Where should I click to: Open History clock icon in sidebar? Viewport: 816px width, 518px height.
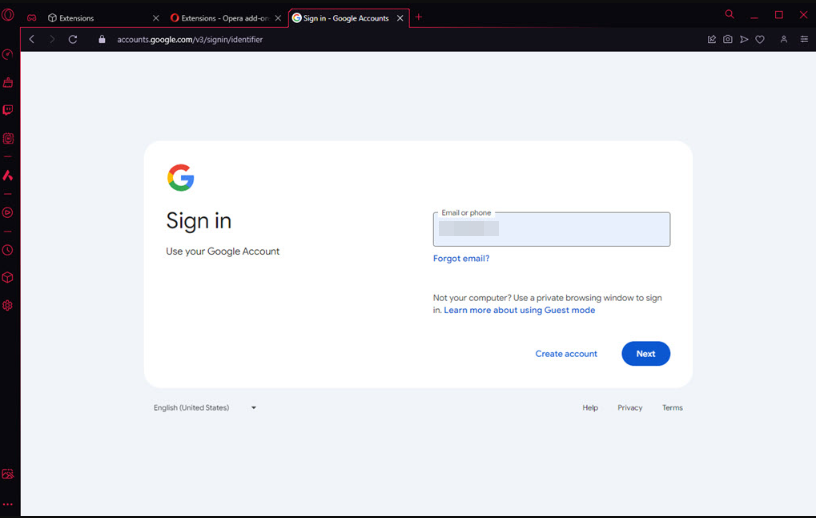8,250
